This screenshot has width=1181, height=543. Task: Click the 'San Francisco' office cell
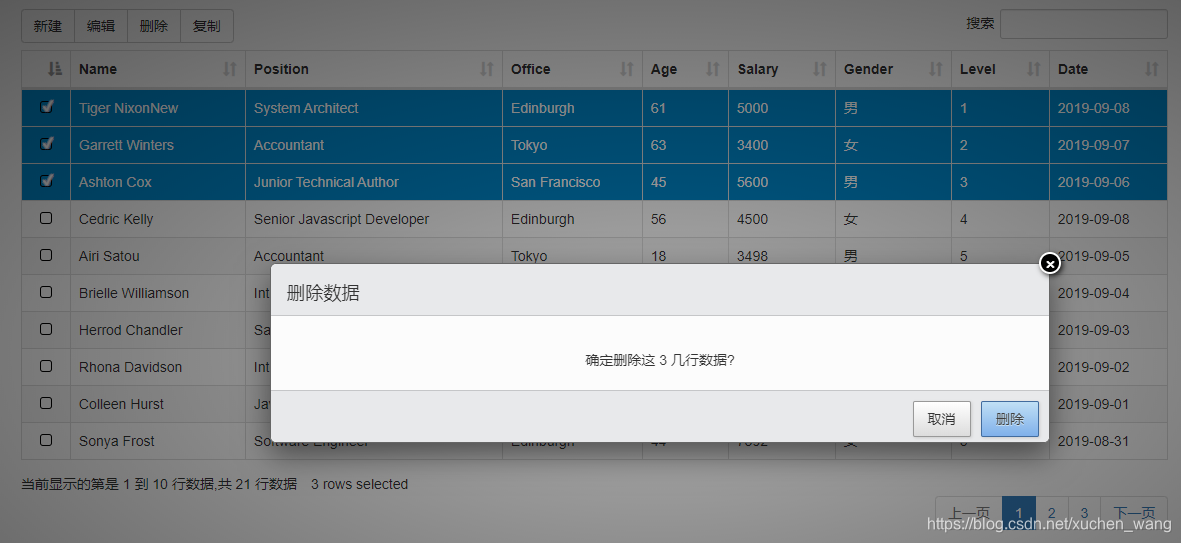coord(572,182)
